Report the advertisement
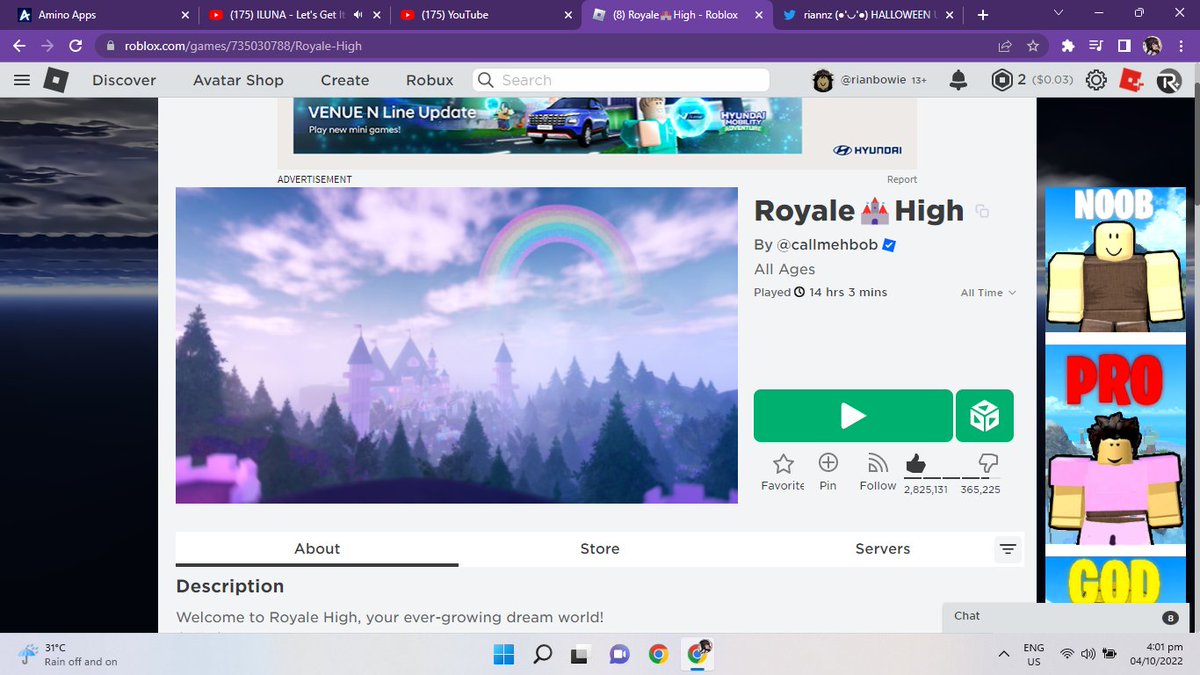 pos(902,180)
